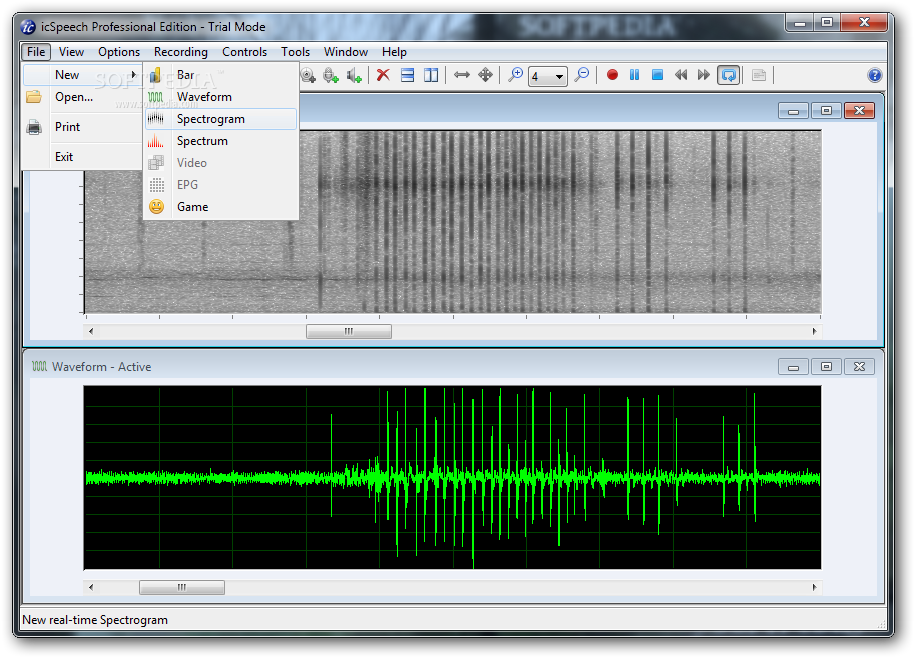This screenshot has width=915, height=658.
Task: Click waveform scrollbar thumb
Action: click(181, 587)
